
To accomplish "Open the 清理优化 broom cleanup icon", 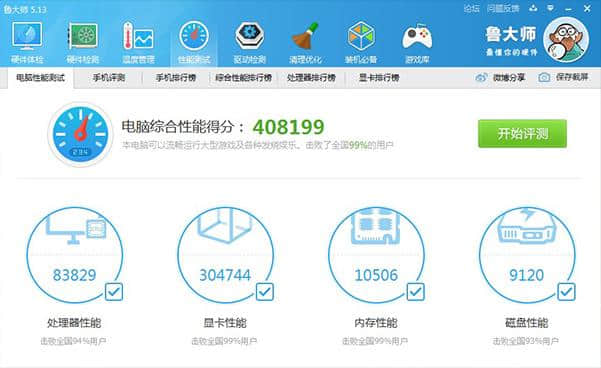I will 305,36.
